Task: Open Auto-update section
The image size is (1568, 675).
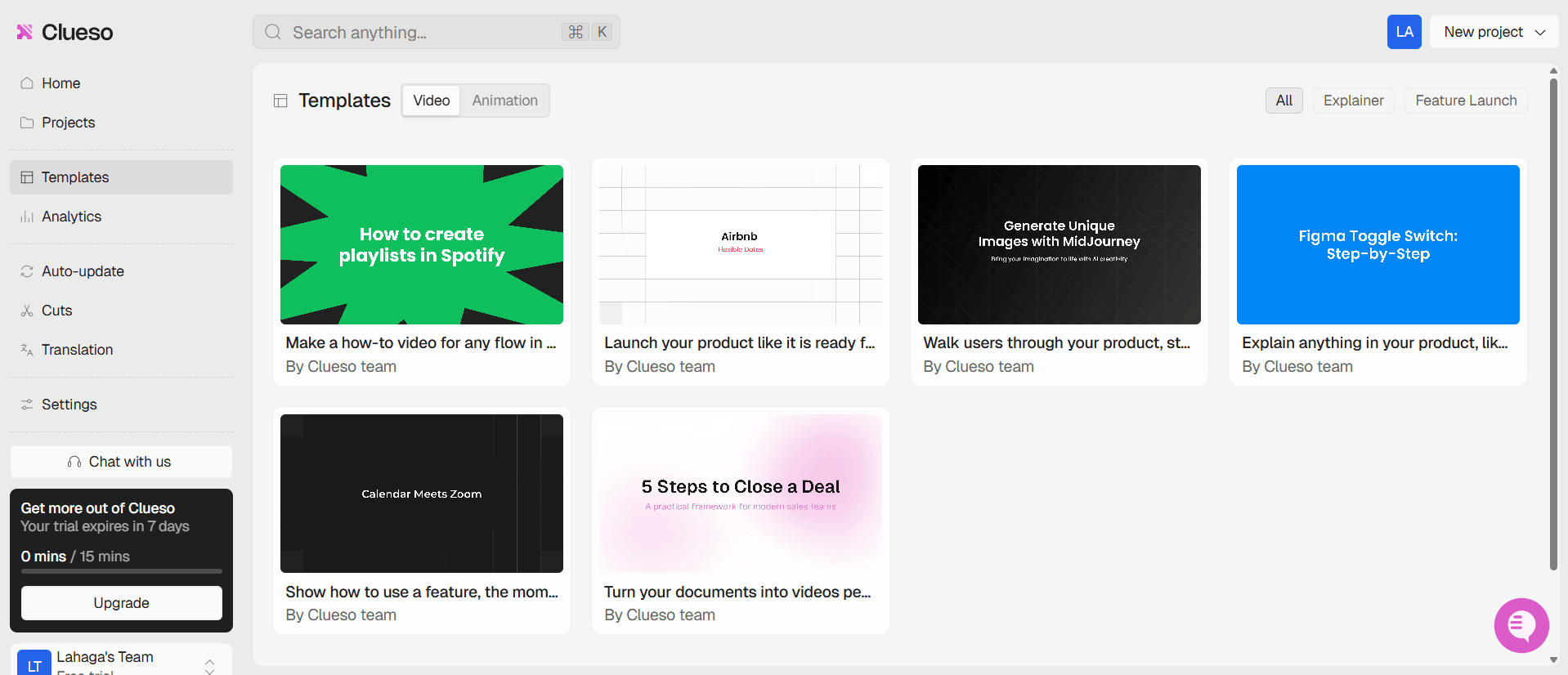Action: [x=121, y=271]
